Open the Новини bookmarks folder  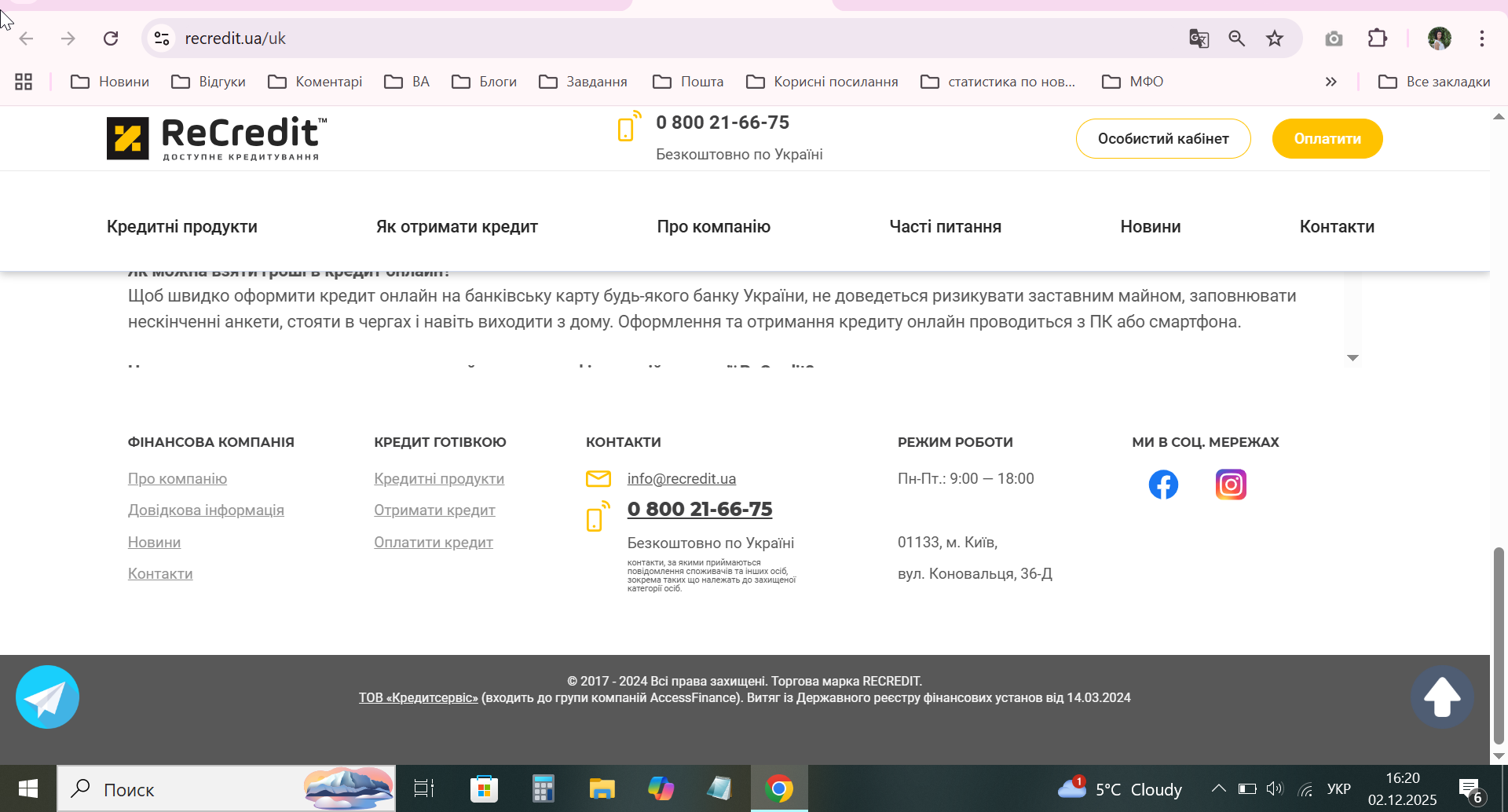[x=110, y=82]
